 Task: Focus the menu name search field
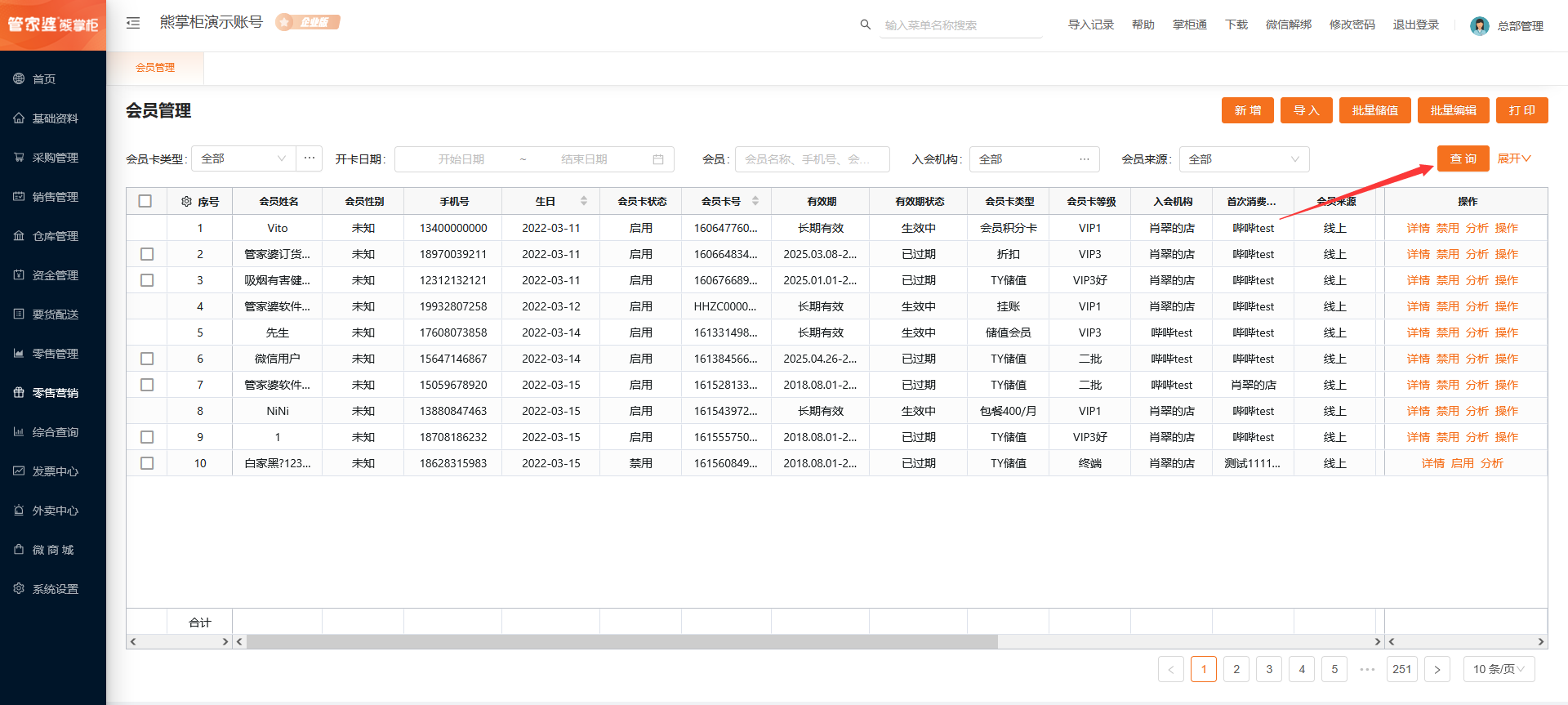click(x=961, y=25)
